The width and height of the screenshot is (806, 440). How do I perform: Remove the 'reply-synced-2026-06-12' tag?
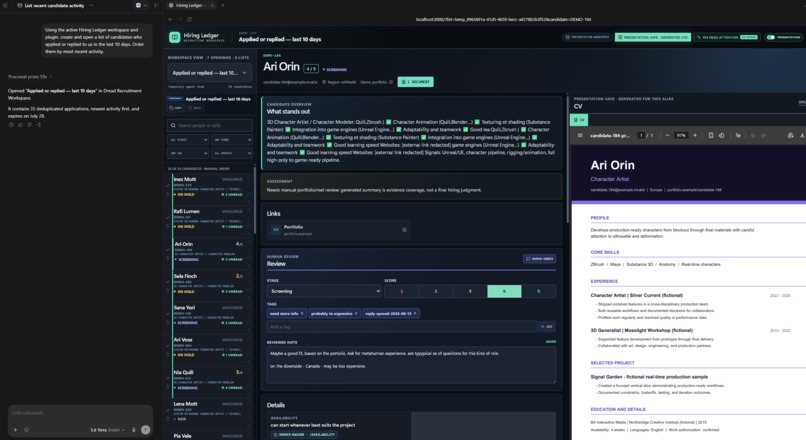pos(415,313)
